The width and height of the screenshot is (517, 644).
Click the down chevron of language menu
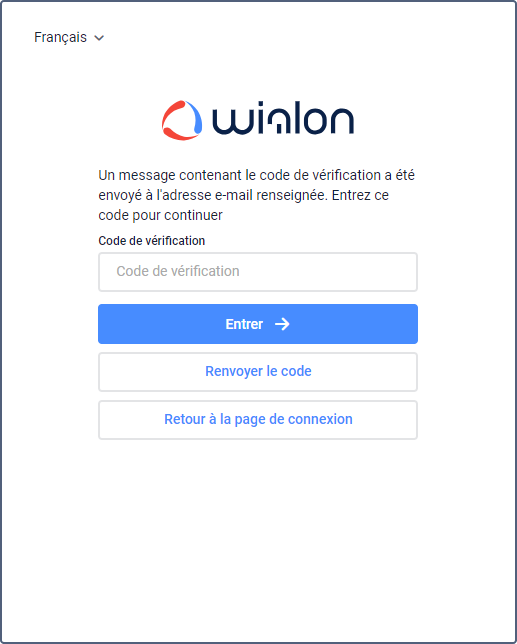point(99,38)
